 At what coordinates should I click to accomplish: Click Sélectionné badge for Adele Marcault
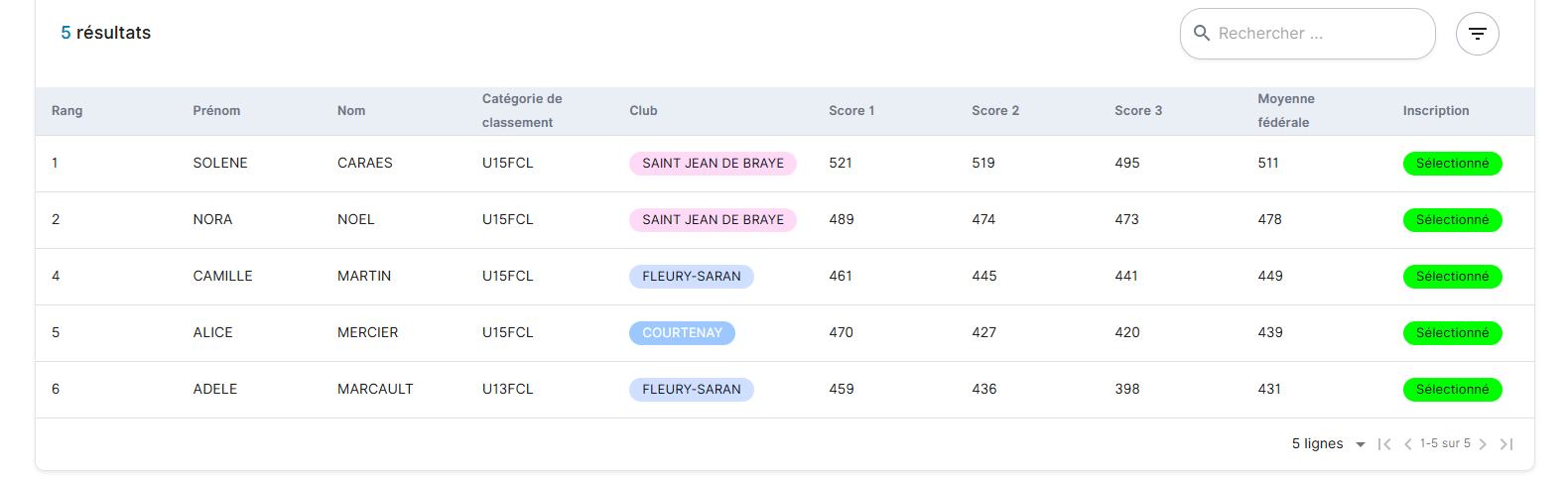1452,390
